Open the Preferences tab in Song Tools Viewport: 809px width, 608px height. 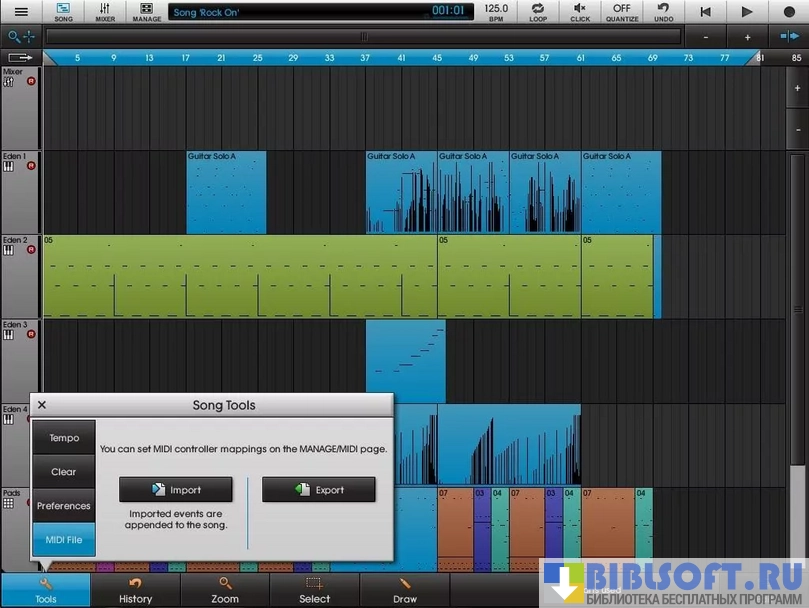[64, 506]
